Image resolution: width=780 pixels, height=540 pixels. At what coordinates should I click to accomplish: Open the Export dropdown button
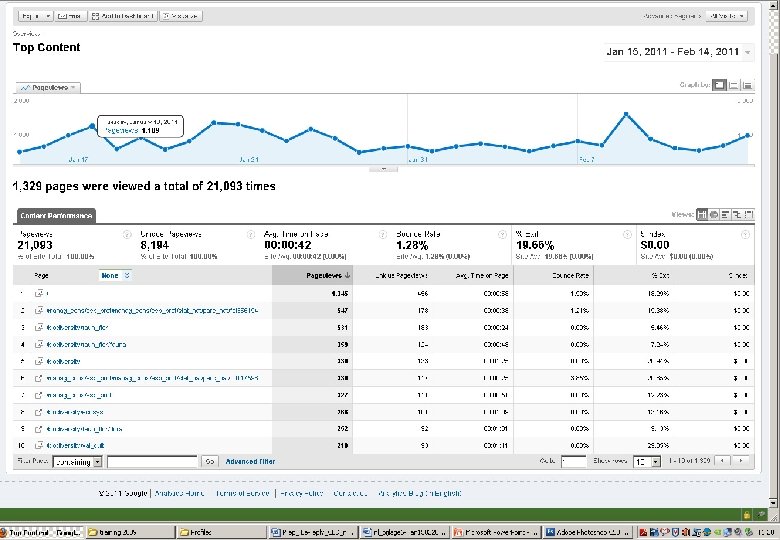point(35,16)
